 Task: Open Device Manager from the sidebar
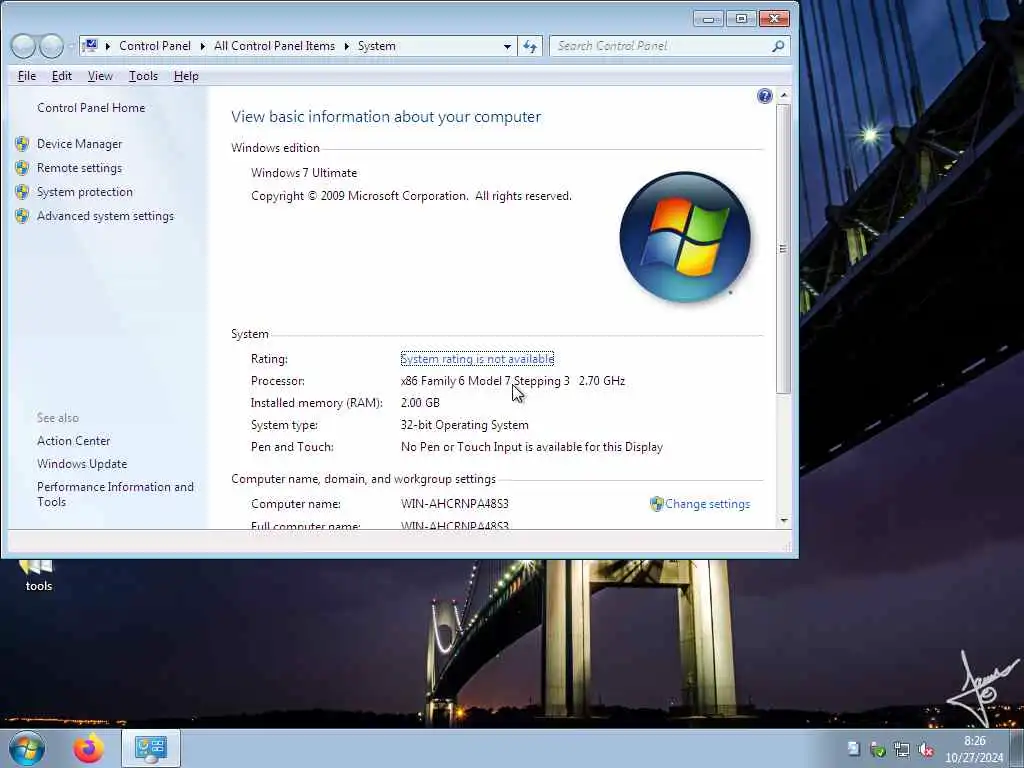point(80,144)
